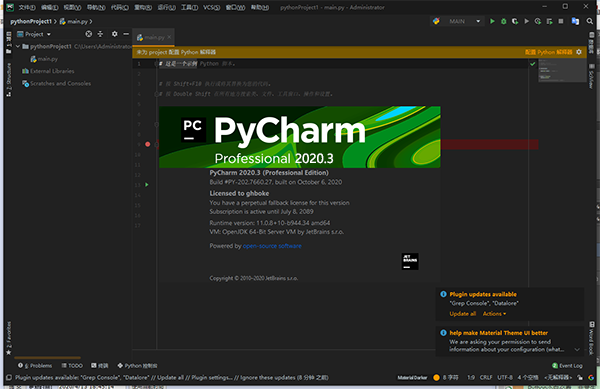The image size is (600, 389).
Task: Click the stop square in run toolbar
Action: [561, 21]
